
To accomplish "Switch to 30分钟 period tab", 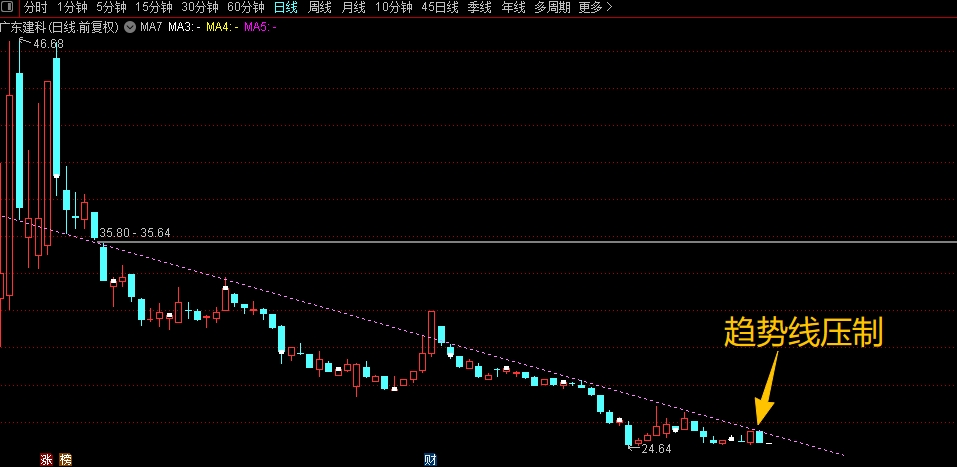I will pos(200,8).
